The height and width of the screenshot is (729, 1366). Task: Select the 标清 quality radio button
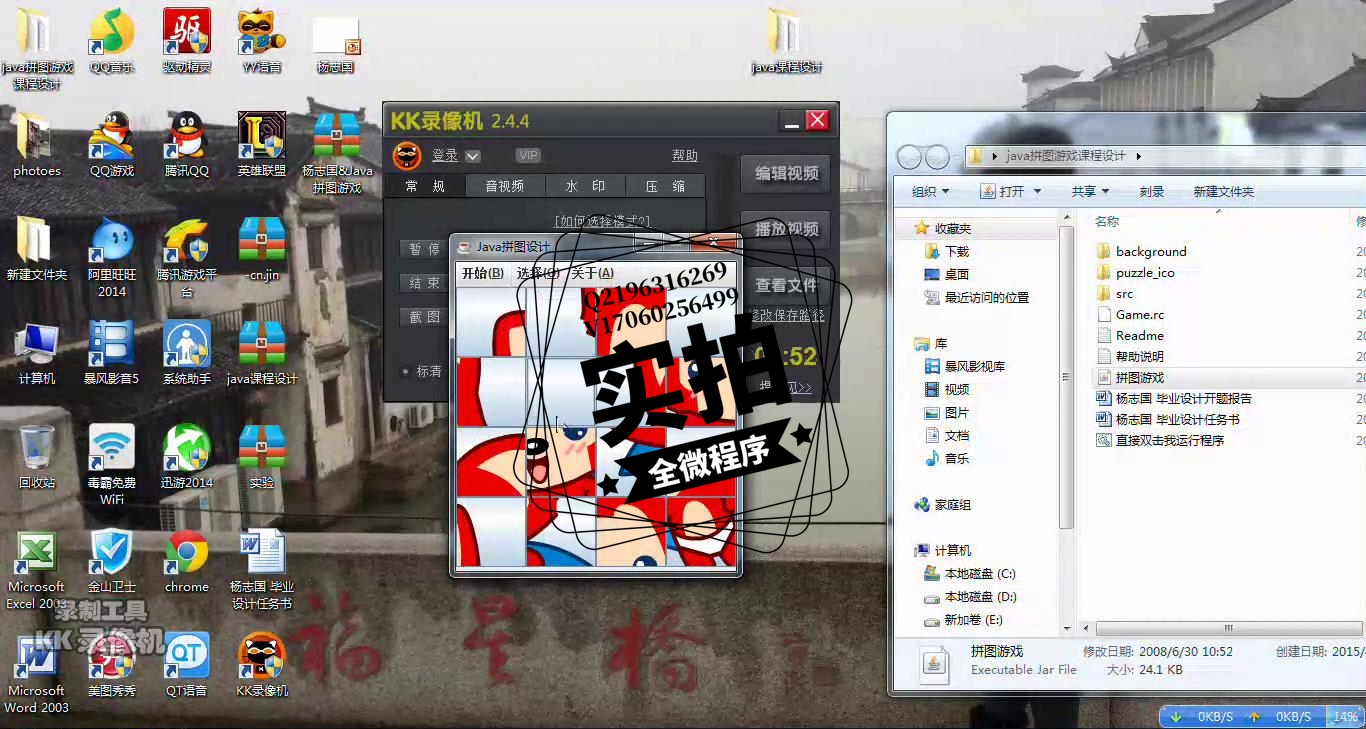click(x=405, y=371)
